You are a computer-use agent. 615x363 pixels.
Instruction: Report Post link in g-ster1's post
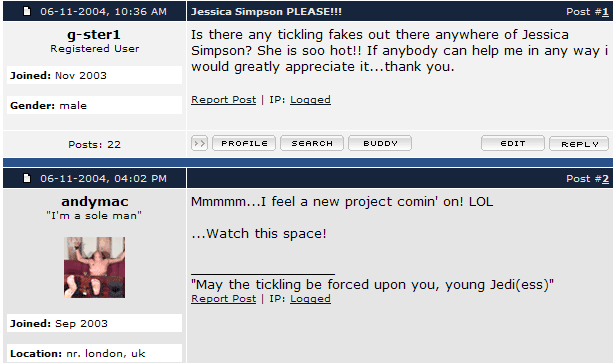[224, 100]
